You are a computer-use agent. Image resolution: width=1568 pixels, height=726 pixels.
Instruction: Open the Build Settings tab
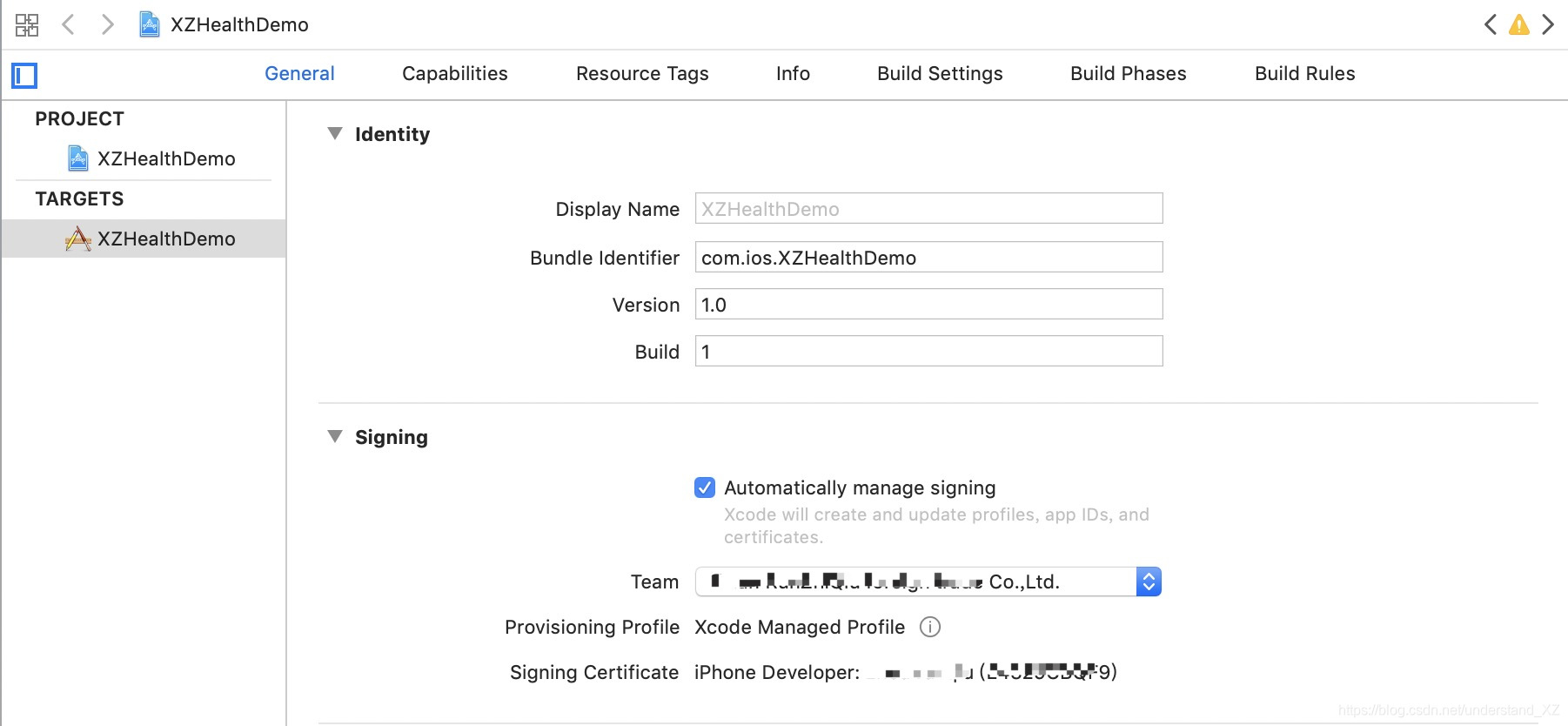coord(940,74)
